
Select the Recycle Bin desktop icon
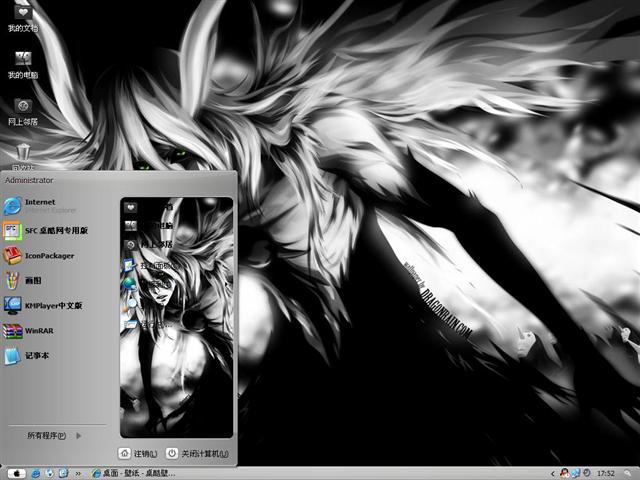click(x=23, y=157)
